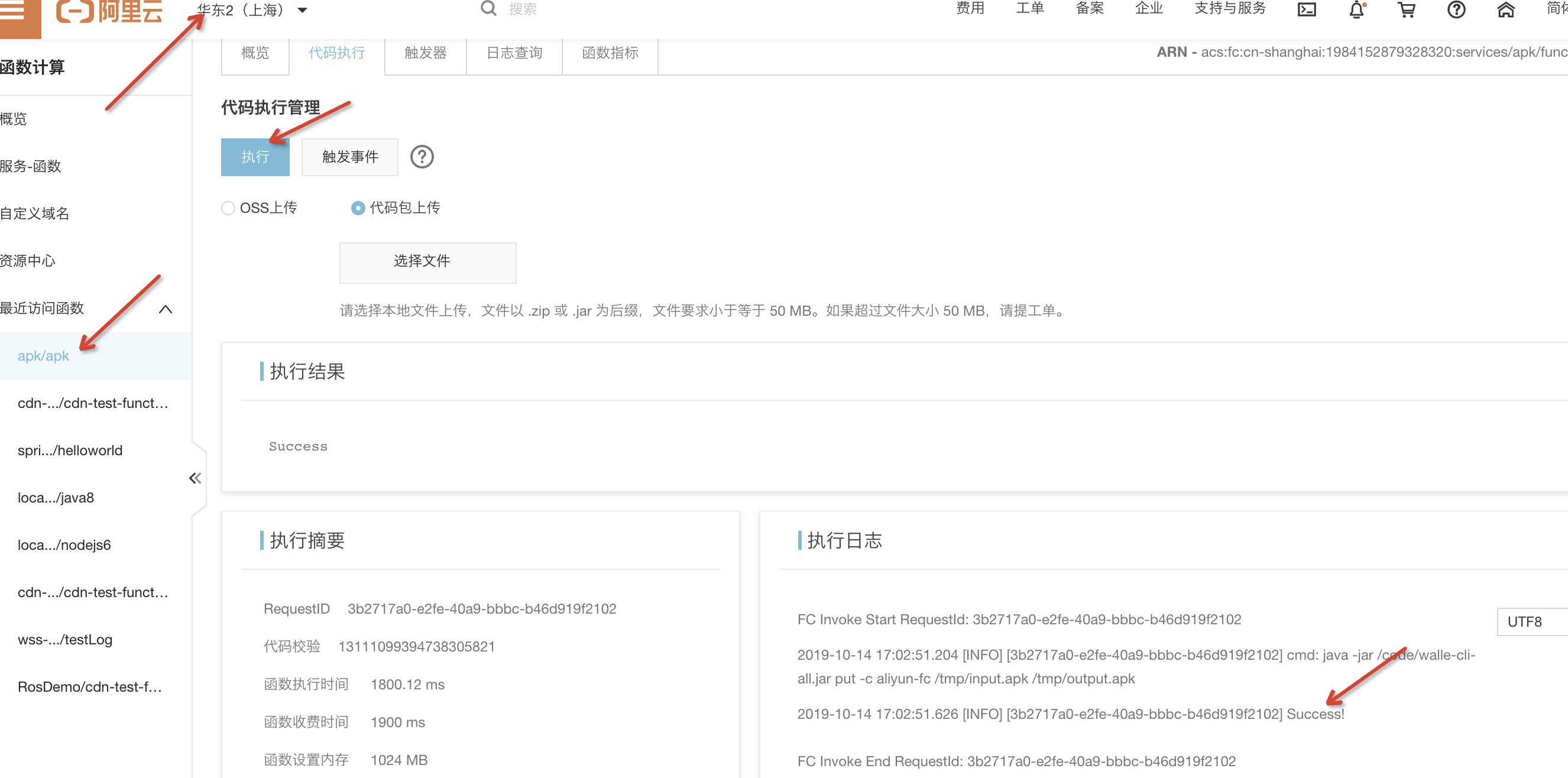This screenshot has width=1568, height=778.
Task: Open the shopping cart icon
Action: pos(1406,9)
